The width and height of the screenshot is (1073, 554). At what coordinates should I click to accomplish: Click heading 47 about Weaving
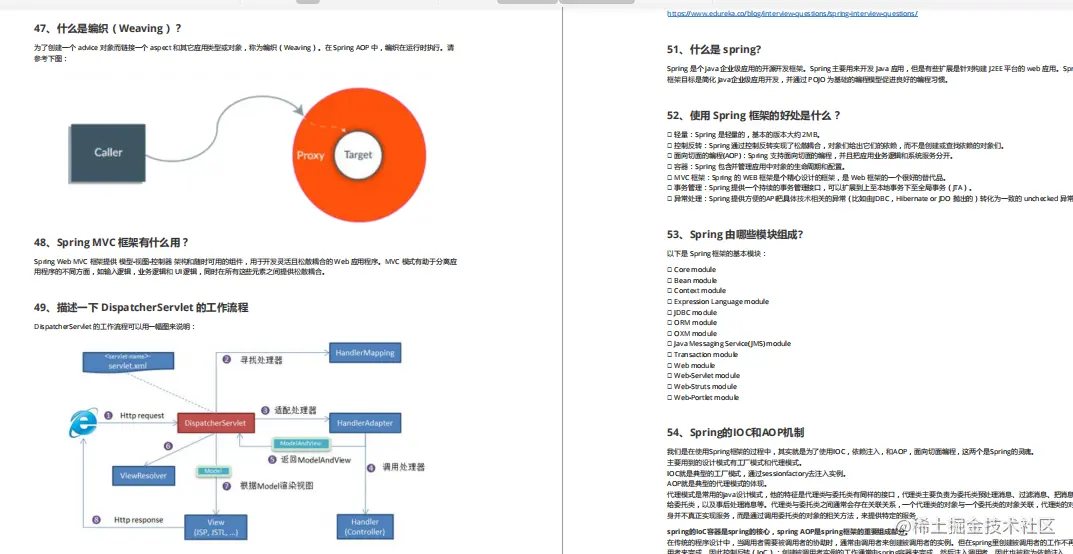(x=107, y=28)
